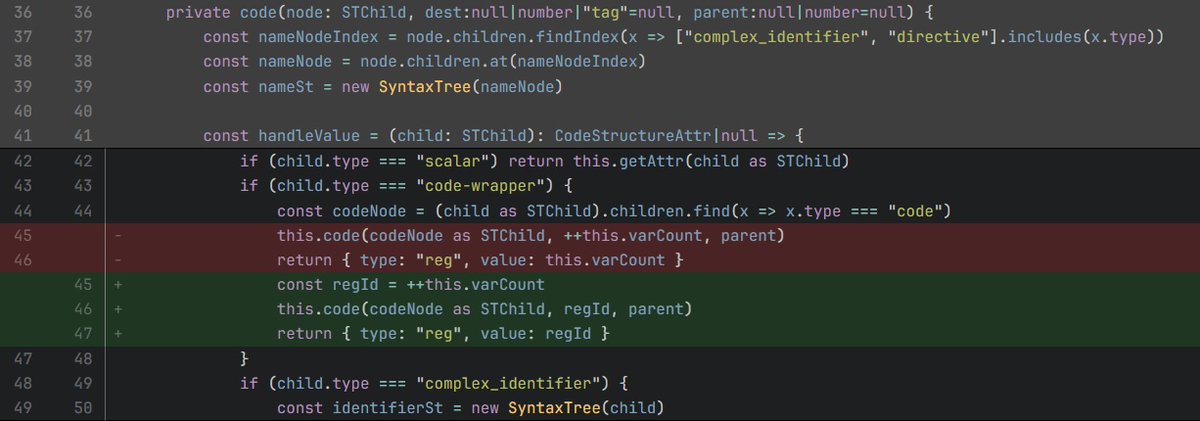The height and width of the screenshot is (421, 1200).
Task: Click line number 36 in the left old-version gutter column
Action: (x=23, y=12)
